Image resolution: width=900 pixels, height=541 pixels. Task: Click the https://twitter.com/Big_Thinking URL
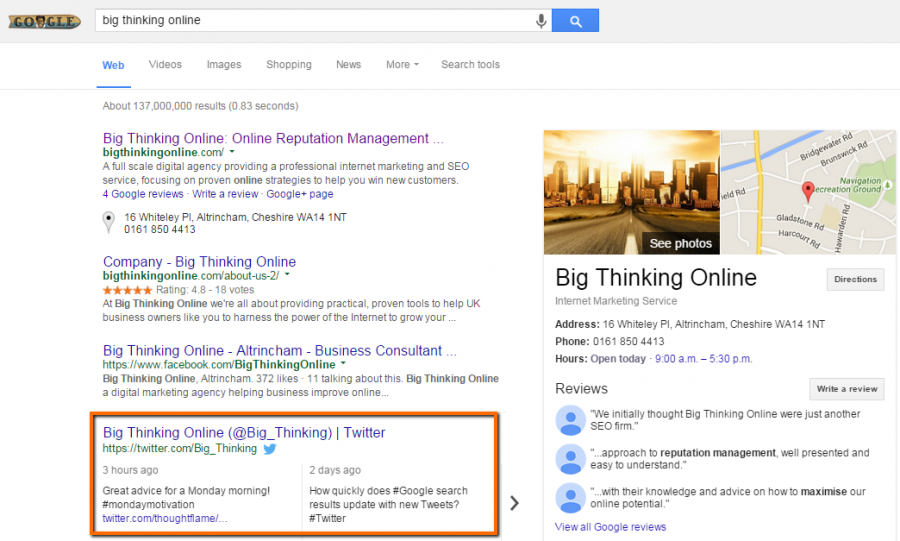pos(180,449)
